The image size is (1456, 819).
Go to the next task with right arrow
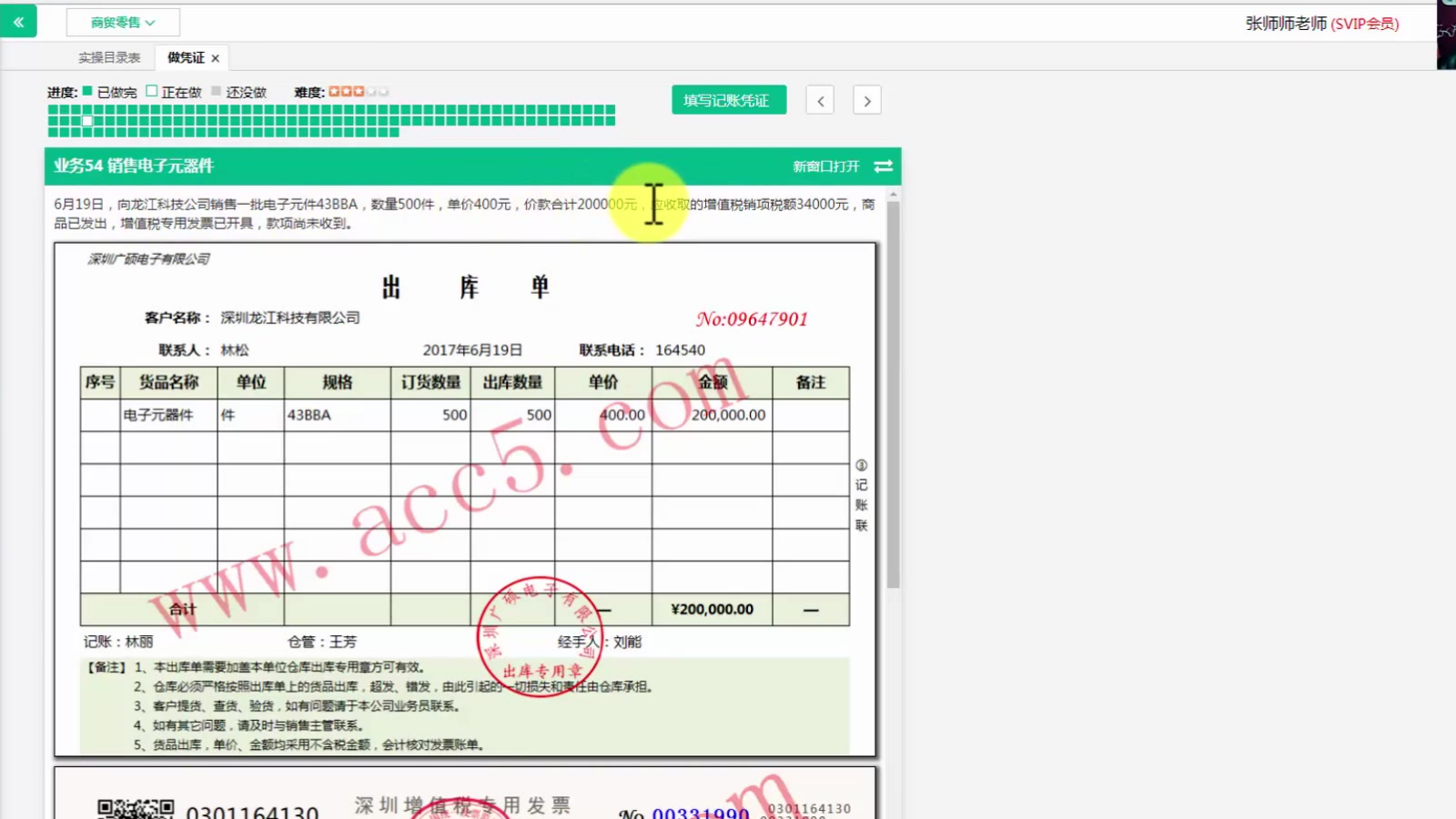[x=867, y=100]
